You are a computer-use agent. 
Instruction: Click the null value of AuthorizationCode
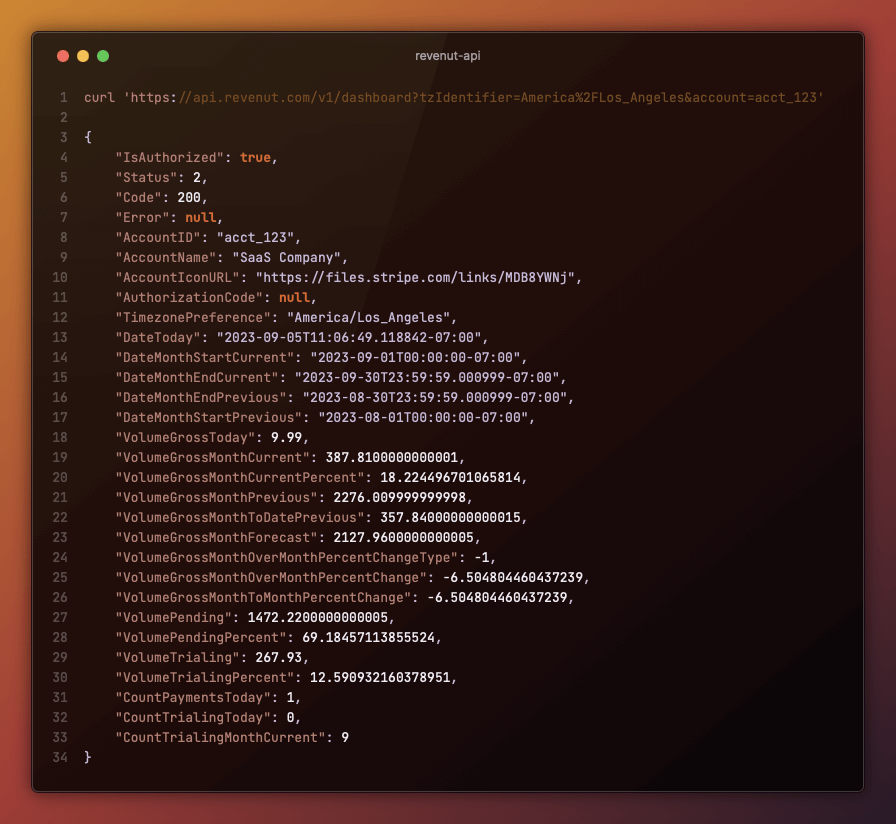pos(294,298)
